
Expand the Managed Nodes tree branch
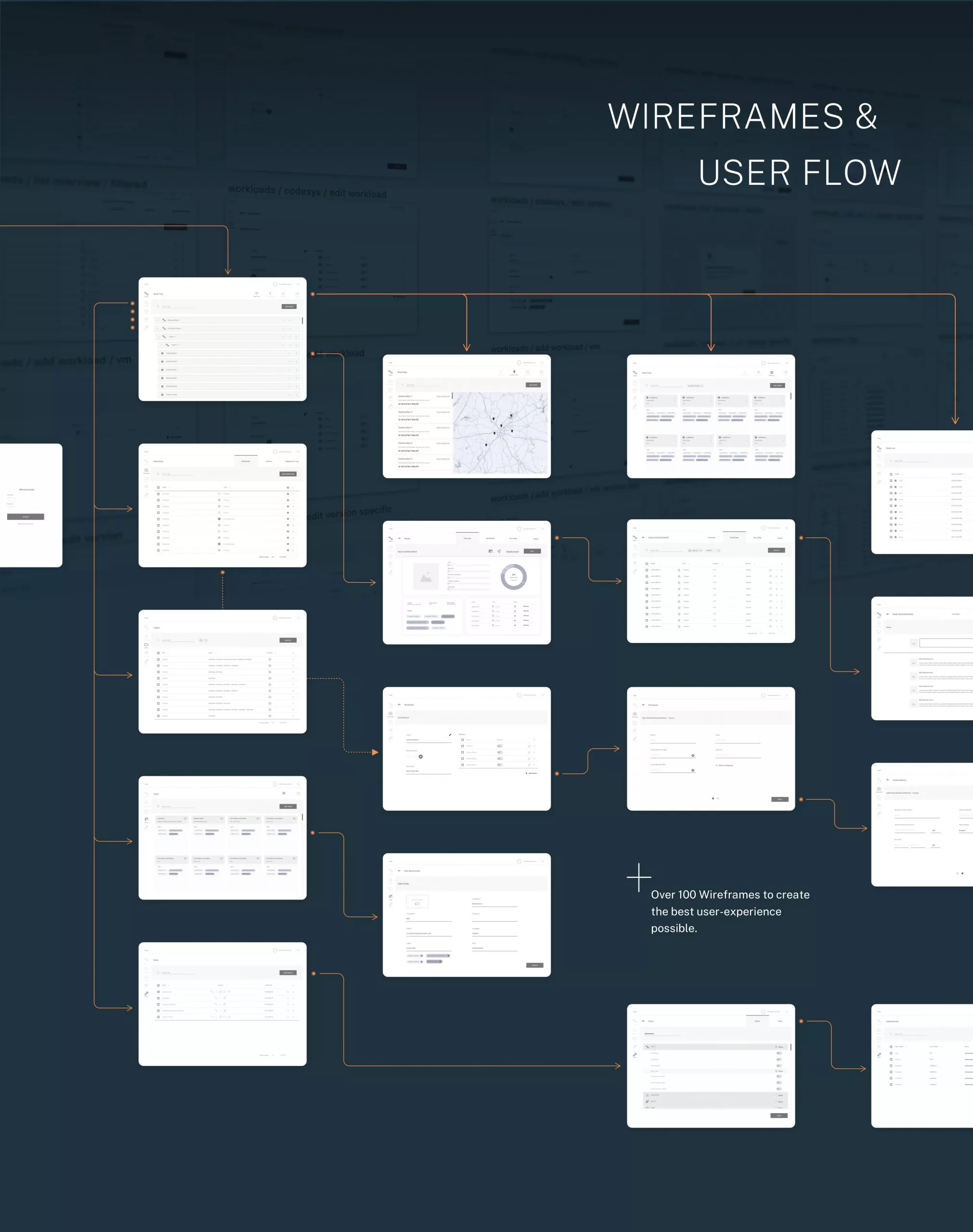tap(158, 321)
